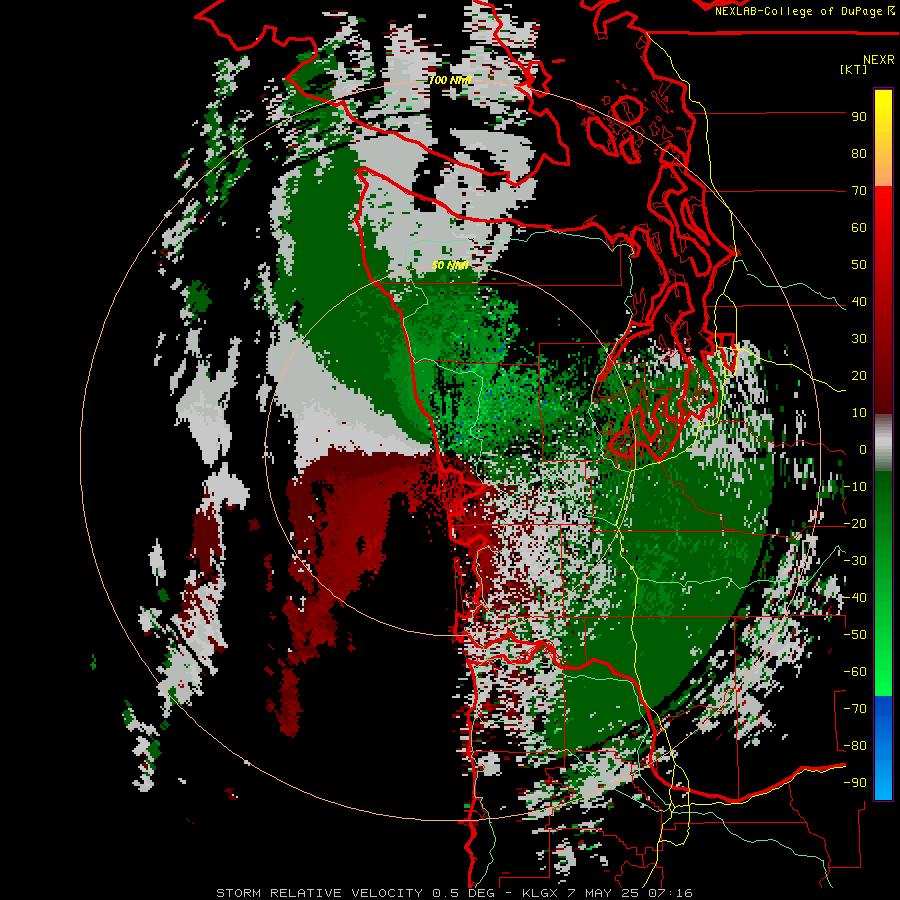Screen dimensions: 900x900
Task: Click the -20 value on the velocity scale
Action: [855, 523]
